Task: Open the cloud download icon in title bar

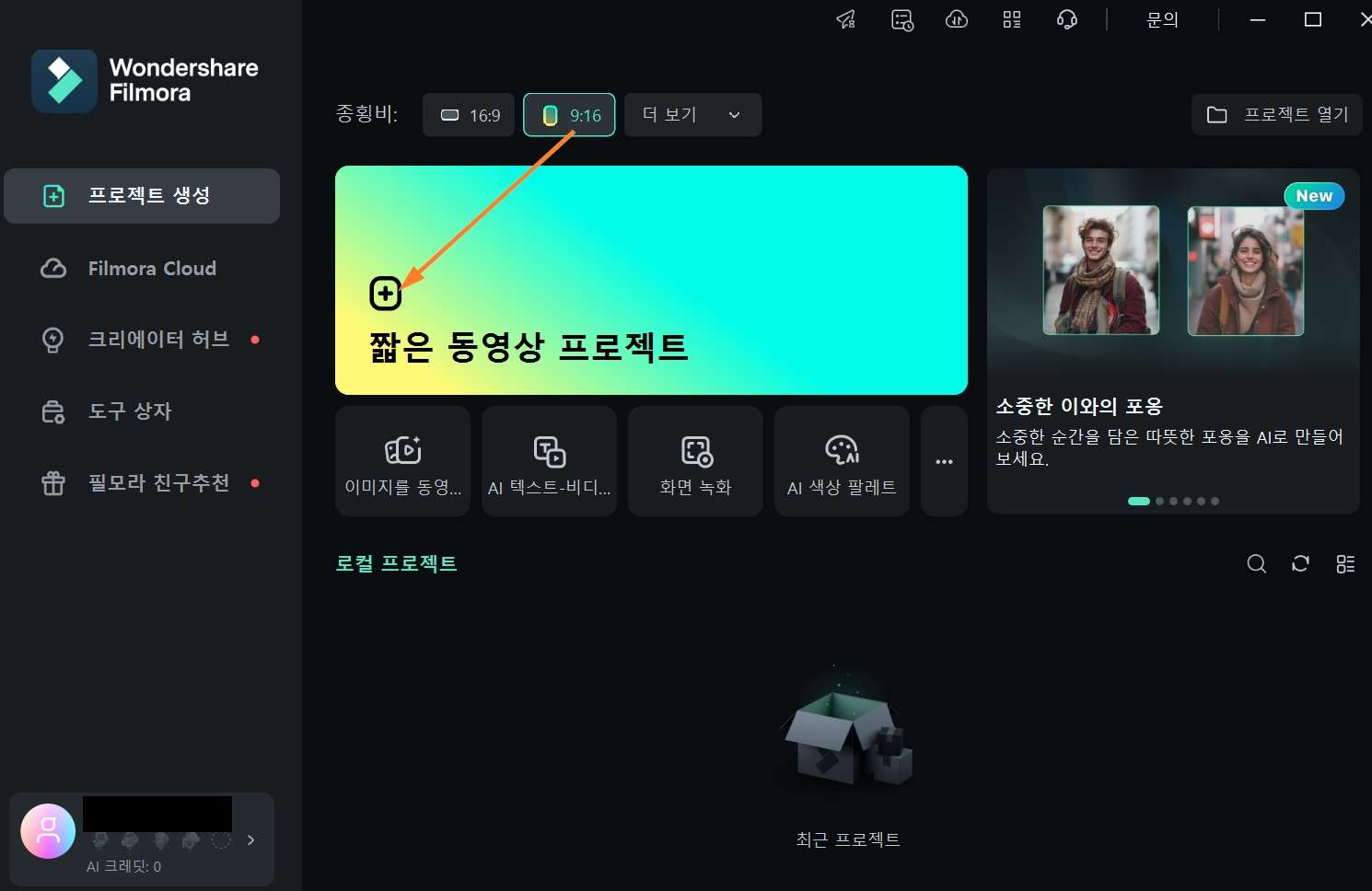Action: tap(957, 19)
